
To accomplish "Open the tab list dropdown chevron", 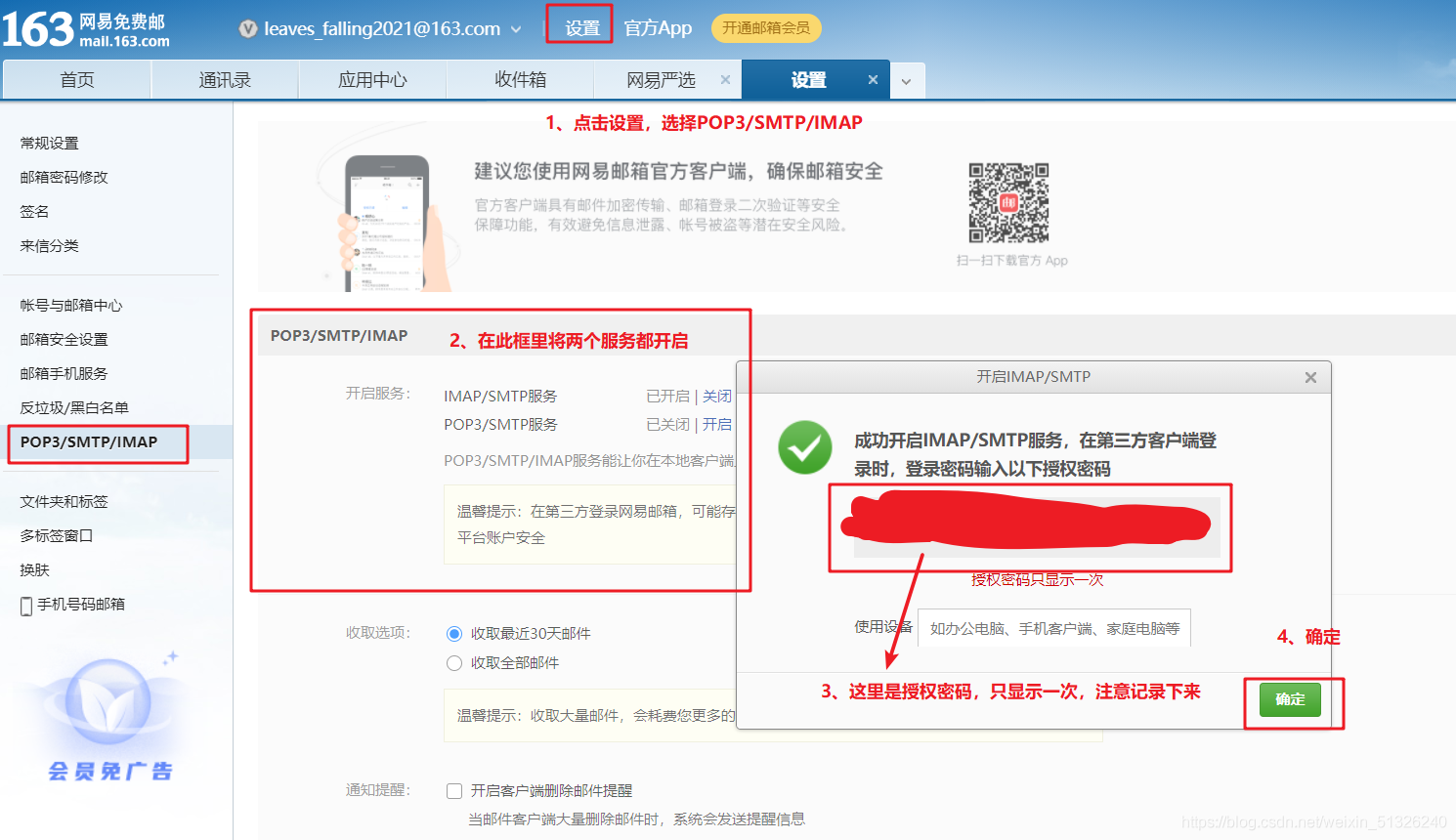I will [x=907, y=81].
